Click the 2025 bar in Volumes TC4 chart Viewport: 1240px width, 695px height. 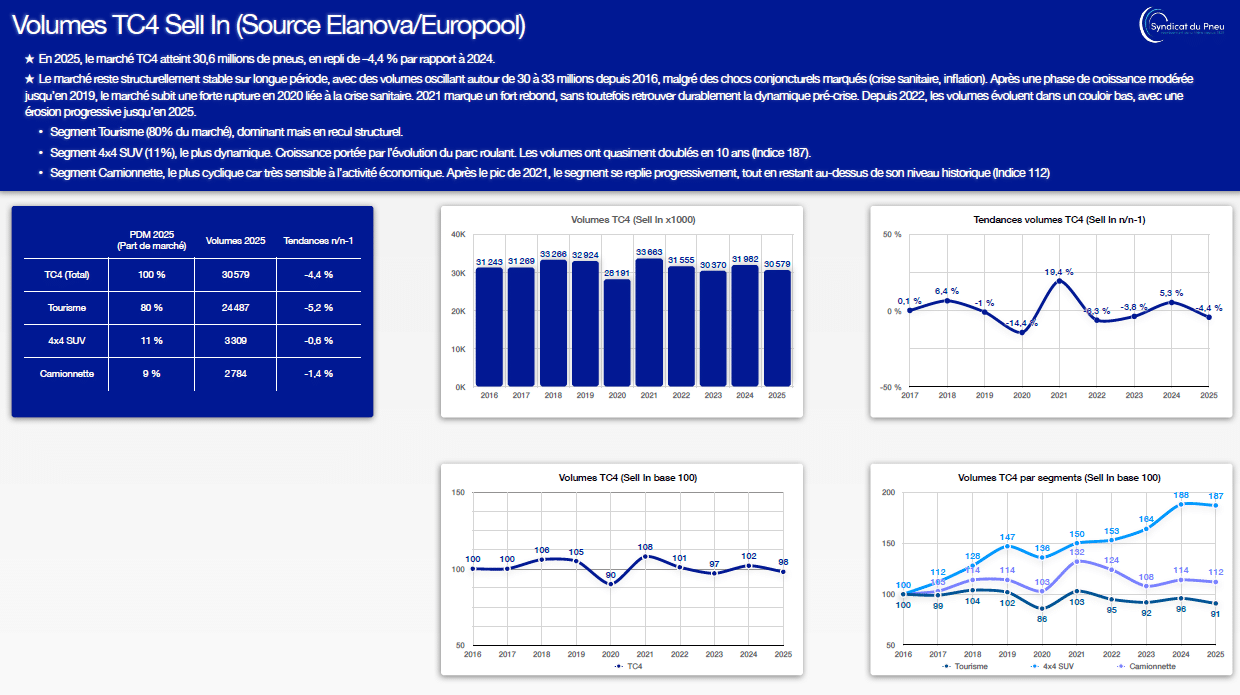click(777, 328)
